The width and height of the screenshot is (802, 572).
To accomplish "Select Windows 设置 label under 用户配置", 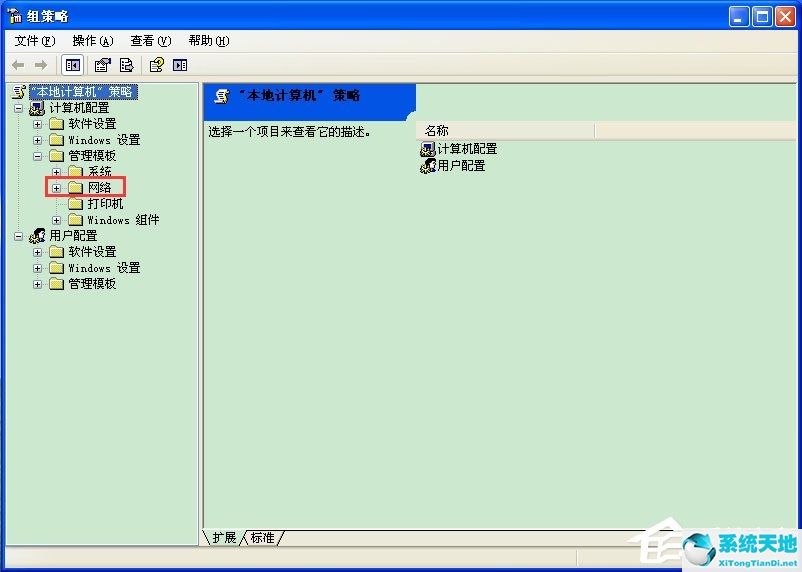I will 104,268.
